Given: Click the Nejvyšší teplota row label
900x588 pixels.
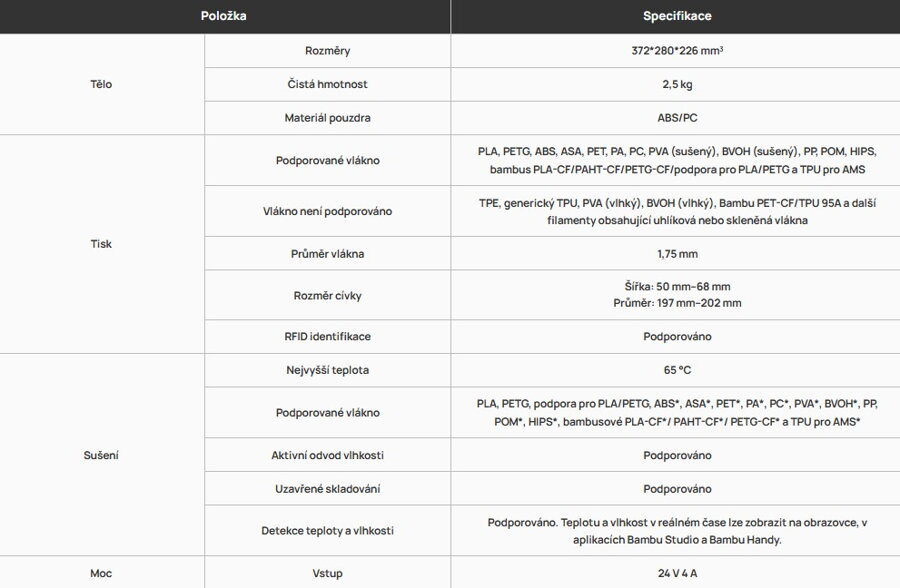Looking at the screenshot, I should pos(327,370).
